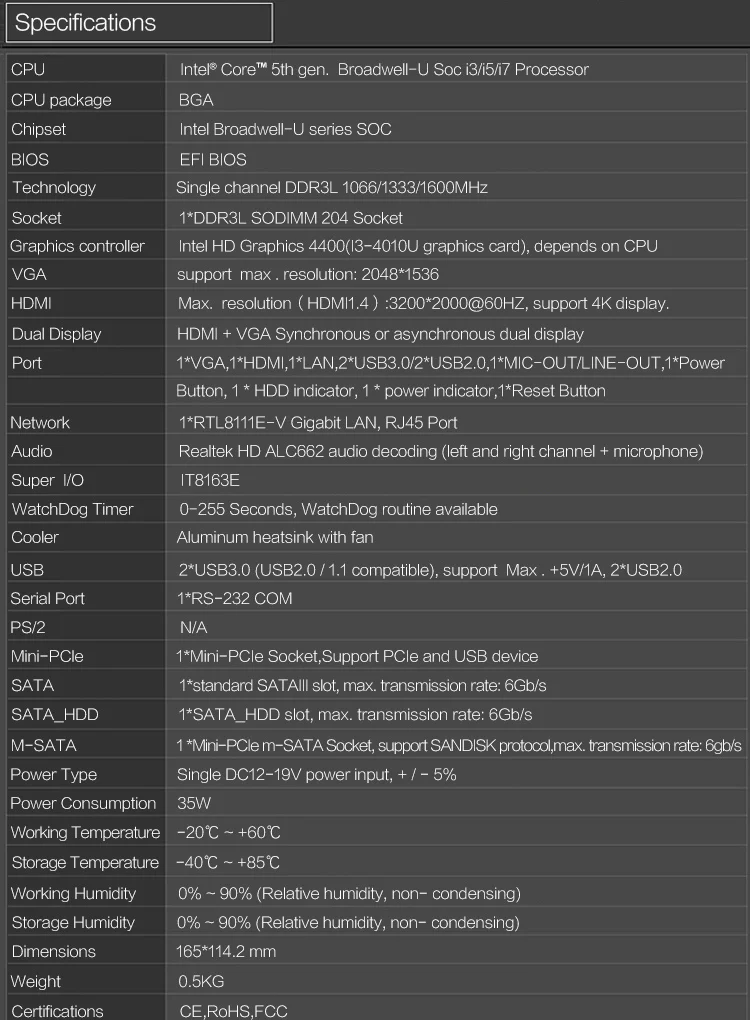Click the EFI BIOS value
This screenshot has width=750, height=1020.
pos(213,159)
